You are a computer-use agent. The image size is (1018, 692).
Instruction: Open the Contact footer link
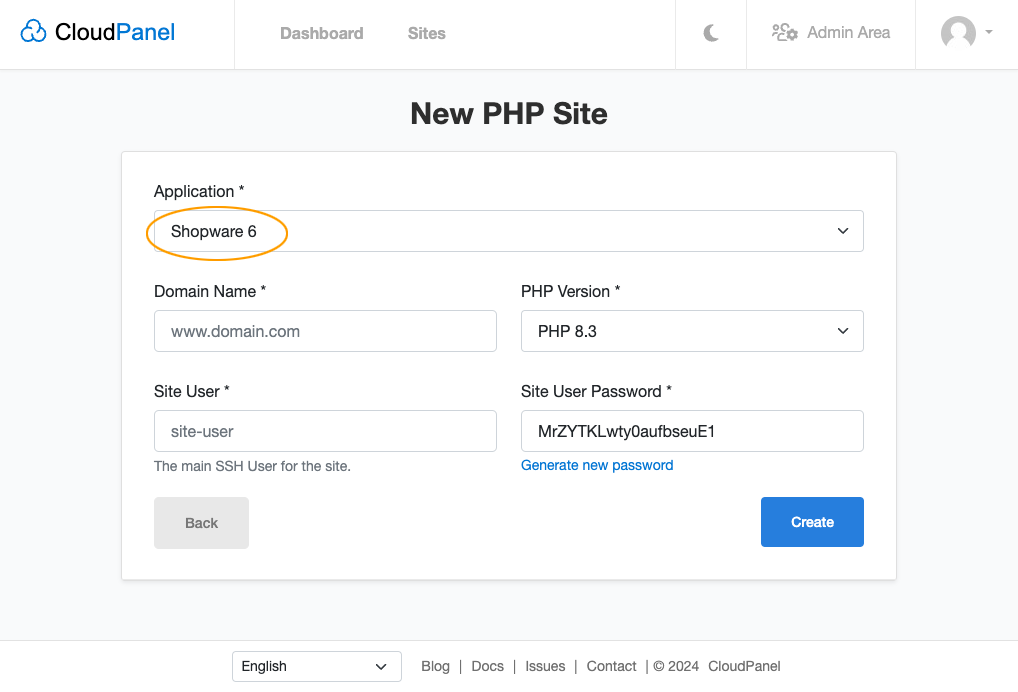612,666
